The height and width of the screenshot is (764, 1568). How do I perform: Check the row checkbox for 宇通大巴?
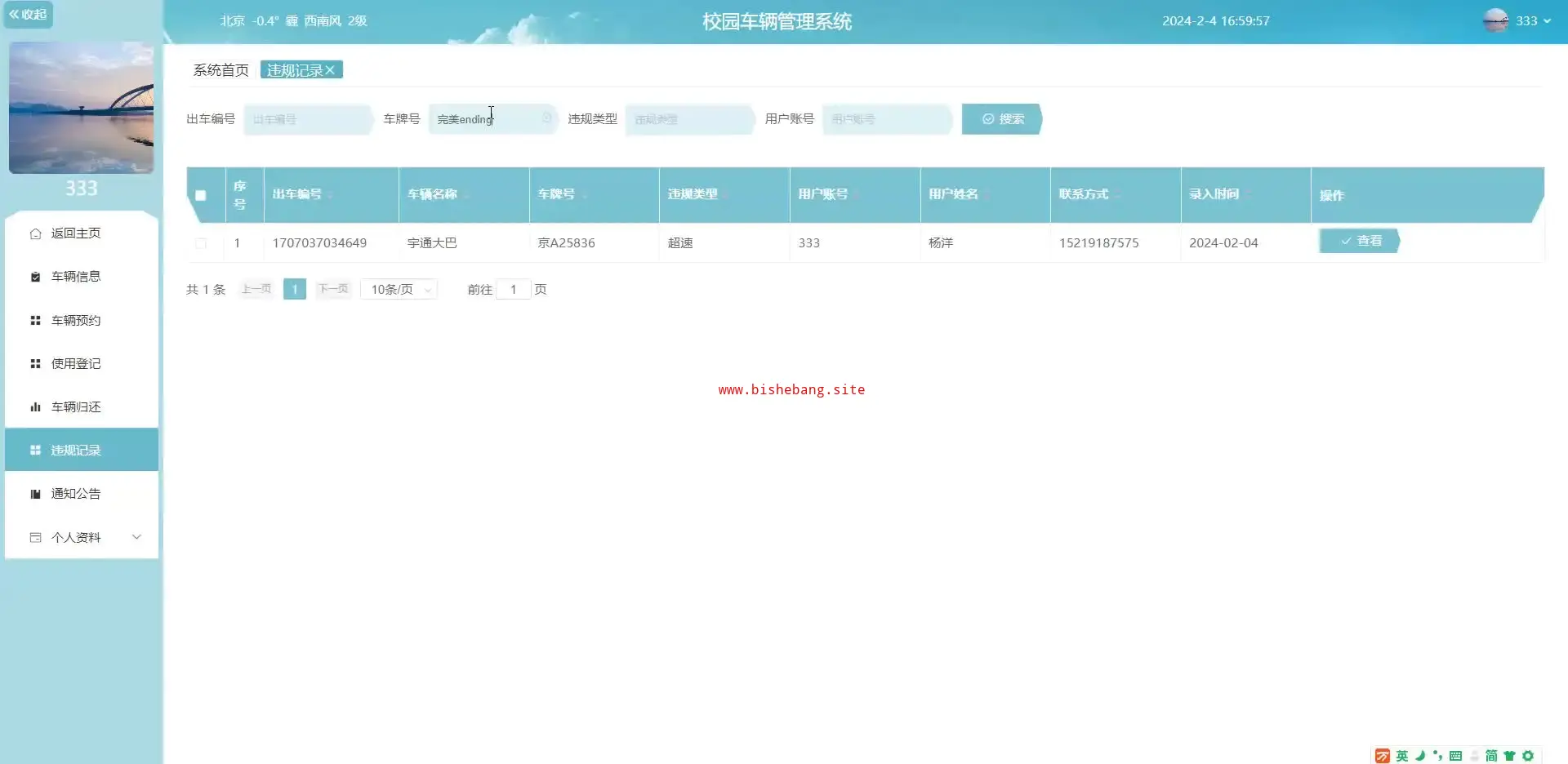tap(201, 243)
